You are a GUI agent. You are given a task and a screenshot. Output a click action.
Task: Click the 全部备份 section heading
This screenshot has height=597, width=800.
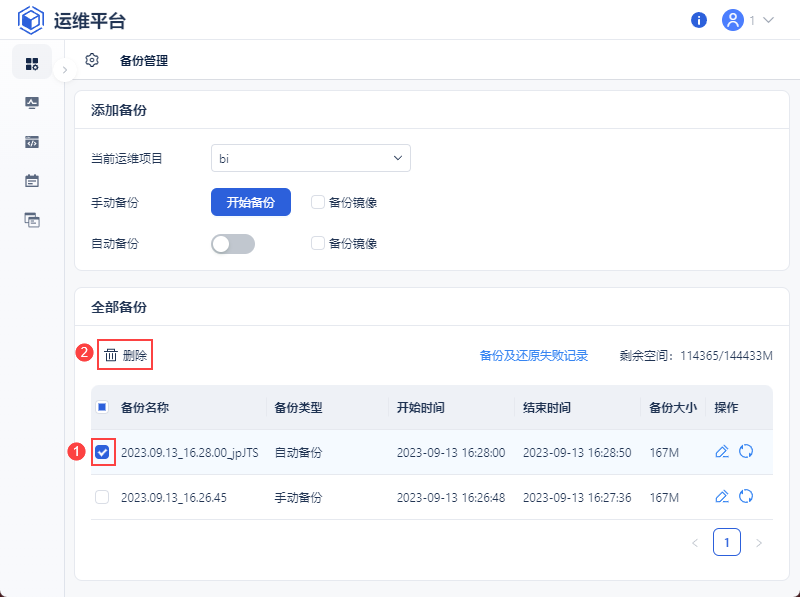pos(119,307)
